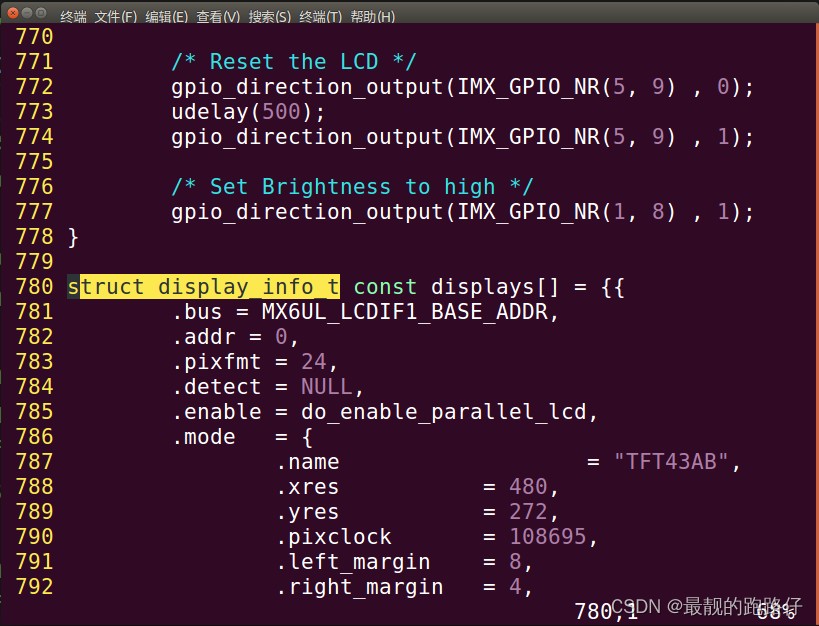
Task: Open the 帮助(H) menu
Action: pos(372,17)
